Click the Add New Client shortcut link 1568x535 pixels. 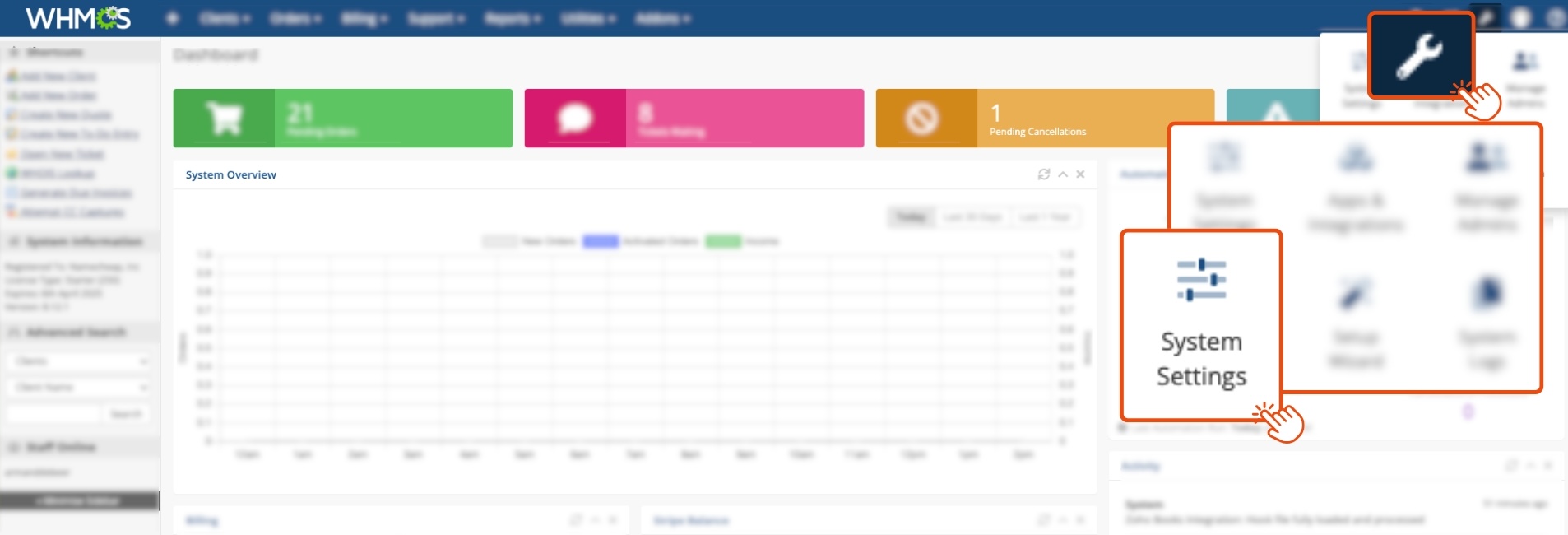[58, 77]
